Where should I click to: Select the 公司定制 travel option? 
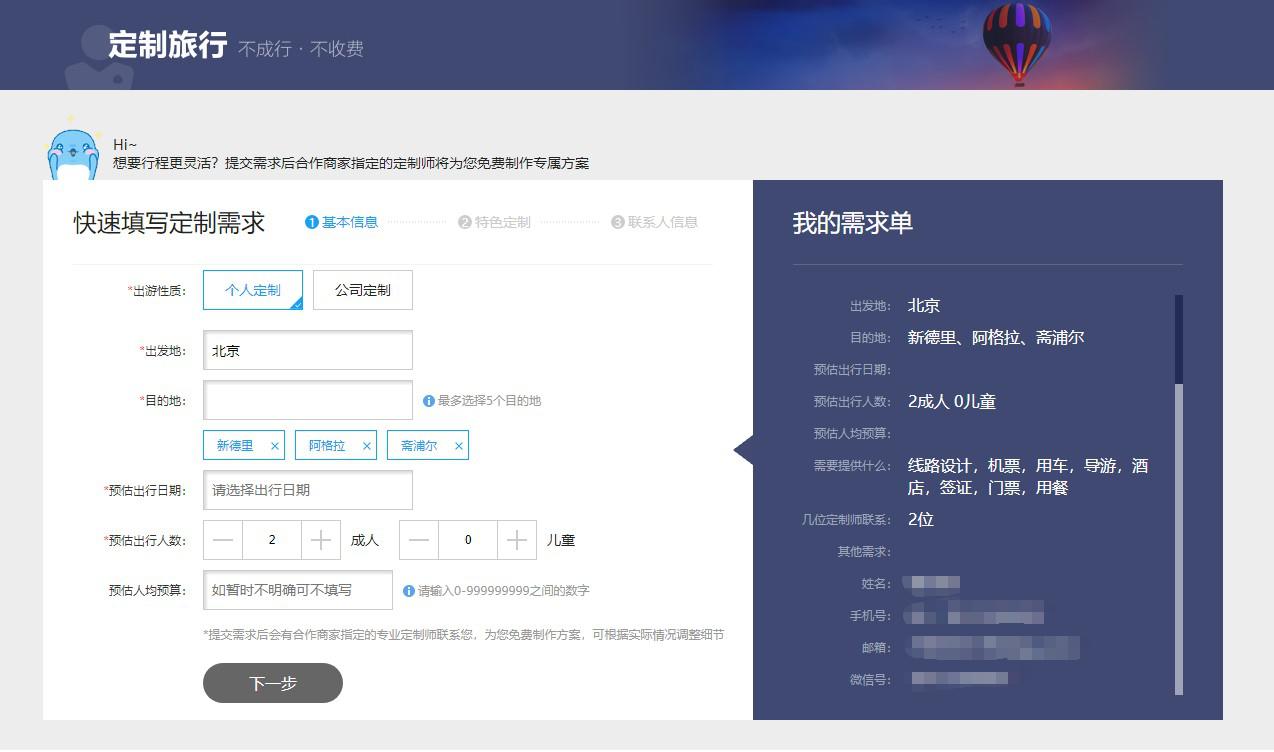coord(362,290)
